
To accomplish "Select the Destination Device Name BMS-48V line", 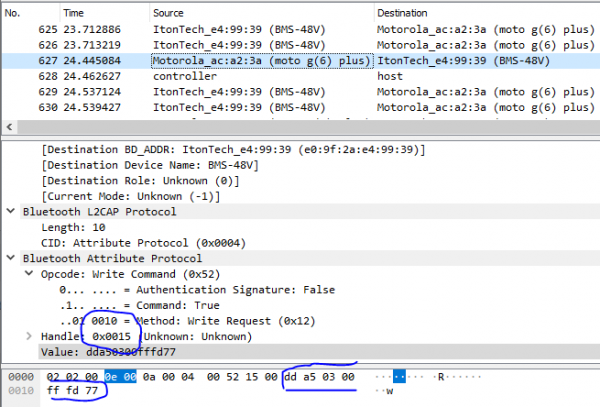I will click(x=150, y=165).
